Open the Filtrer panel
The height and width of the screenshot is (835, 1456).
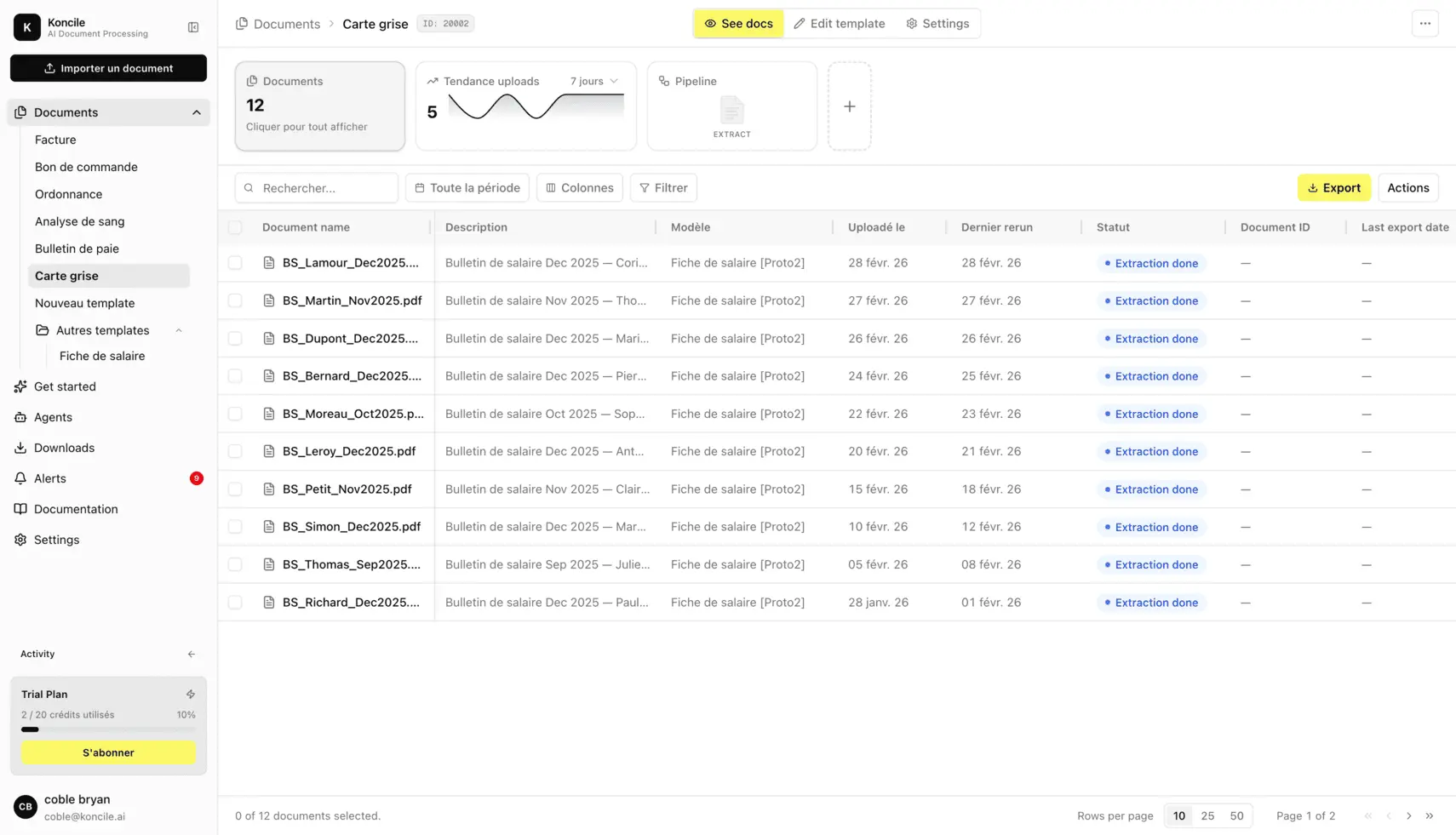coord(663,187)
